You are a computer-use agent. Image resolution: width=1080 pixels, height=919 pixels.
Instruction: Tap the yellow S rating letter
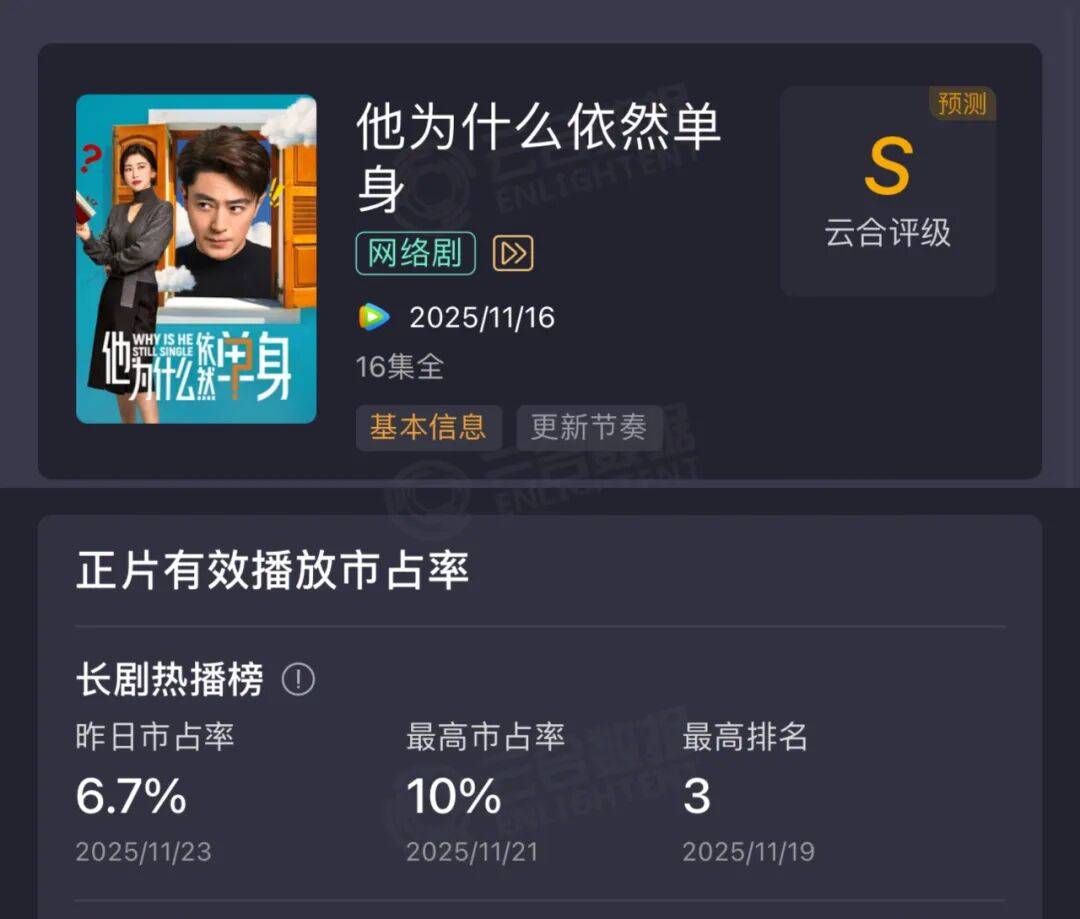(x=887, y=168)
